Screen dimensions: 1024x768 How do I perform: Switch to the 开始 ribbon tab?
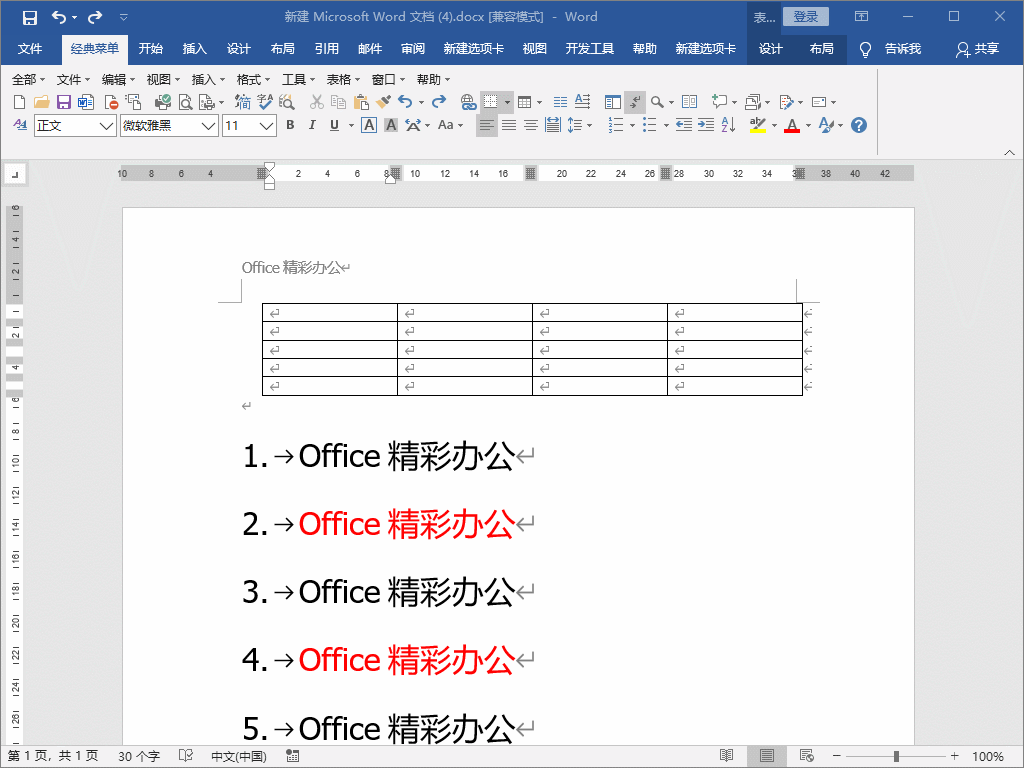(150, 49)
